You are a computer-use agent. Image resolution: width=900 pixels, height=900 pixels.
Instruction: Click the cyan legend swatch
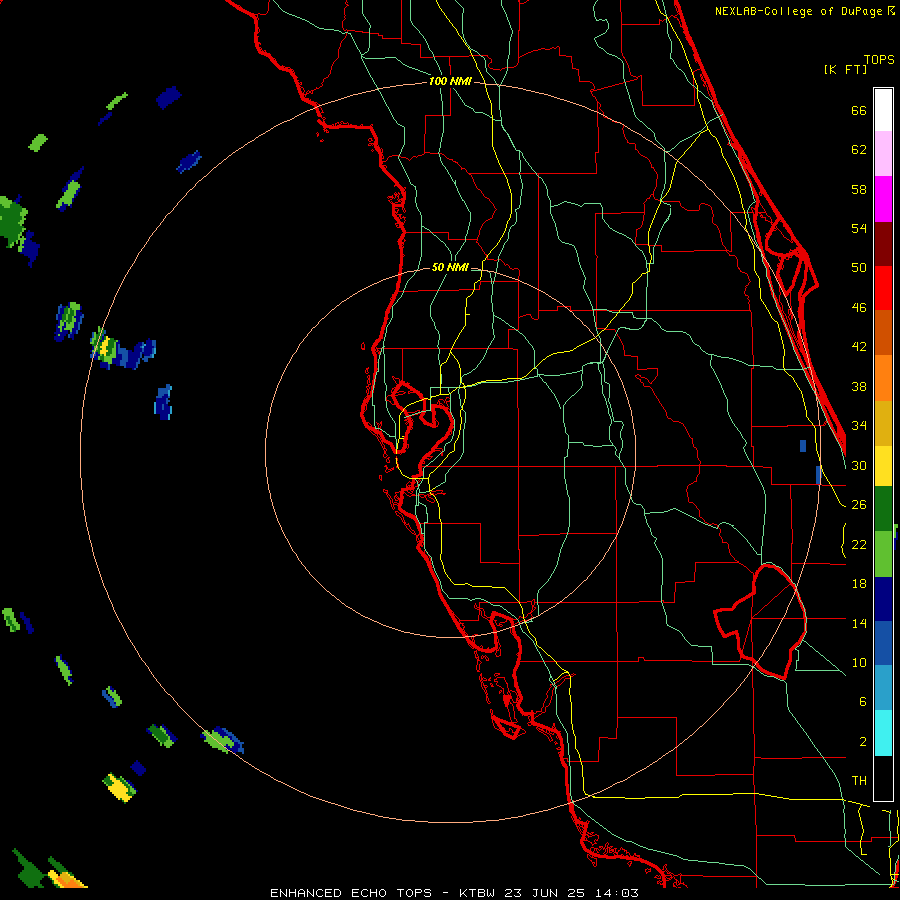(883, 734)
